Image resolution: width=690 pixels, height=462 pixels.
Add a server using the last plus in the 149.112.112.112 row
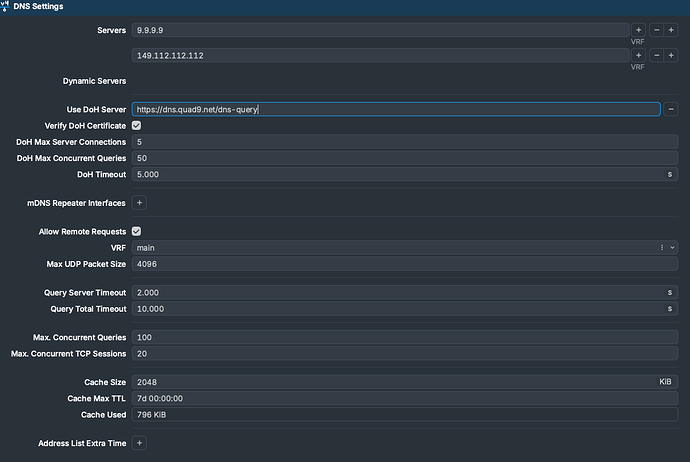671,55
